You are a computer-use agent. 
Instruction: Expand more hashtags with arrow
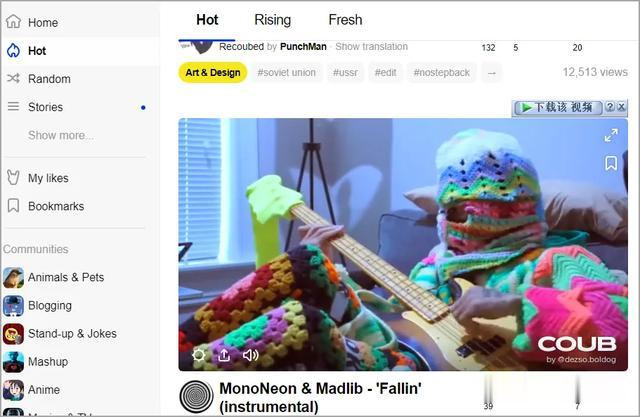[x=491, y=73]
